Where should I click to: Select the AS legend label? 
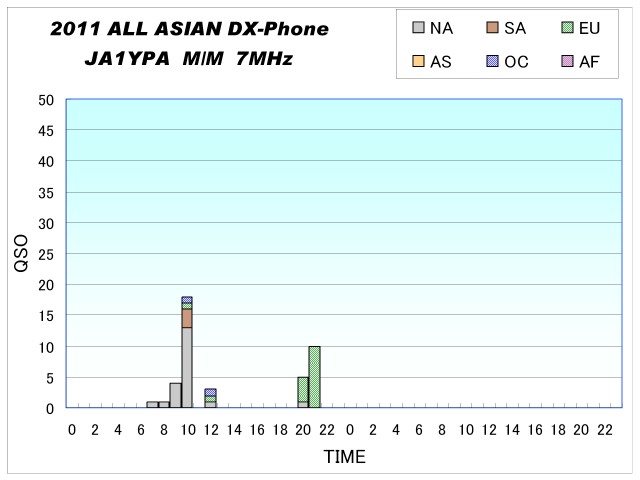tap(441, 62)
